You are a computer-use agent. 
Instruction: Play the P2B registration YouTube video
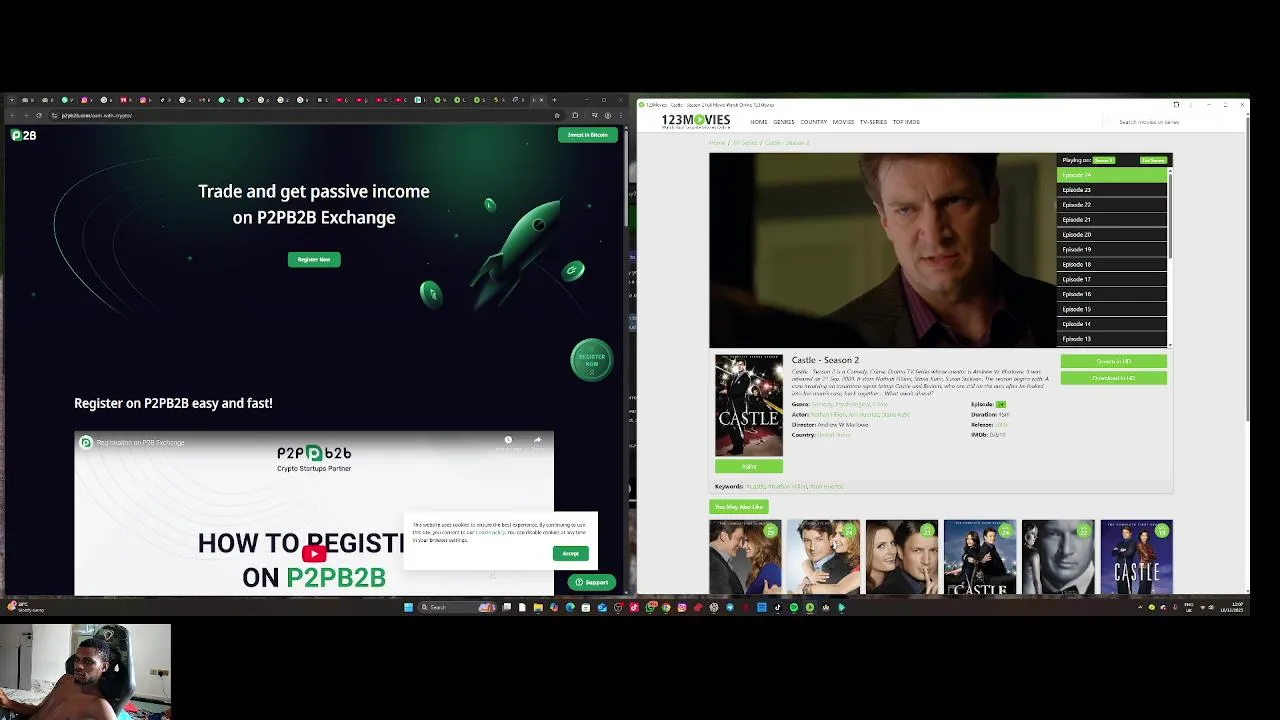coord(314,553)
